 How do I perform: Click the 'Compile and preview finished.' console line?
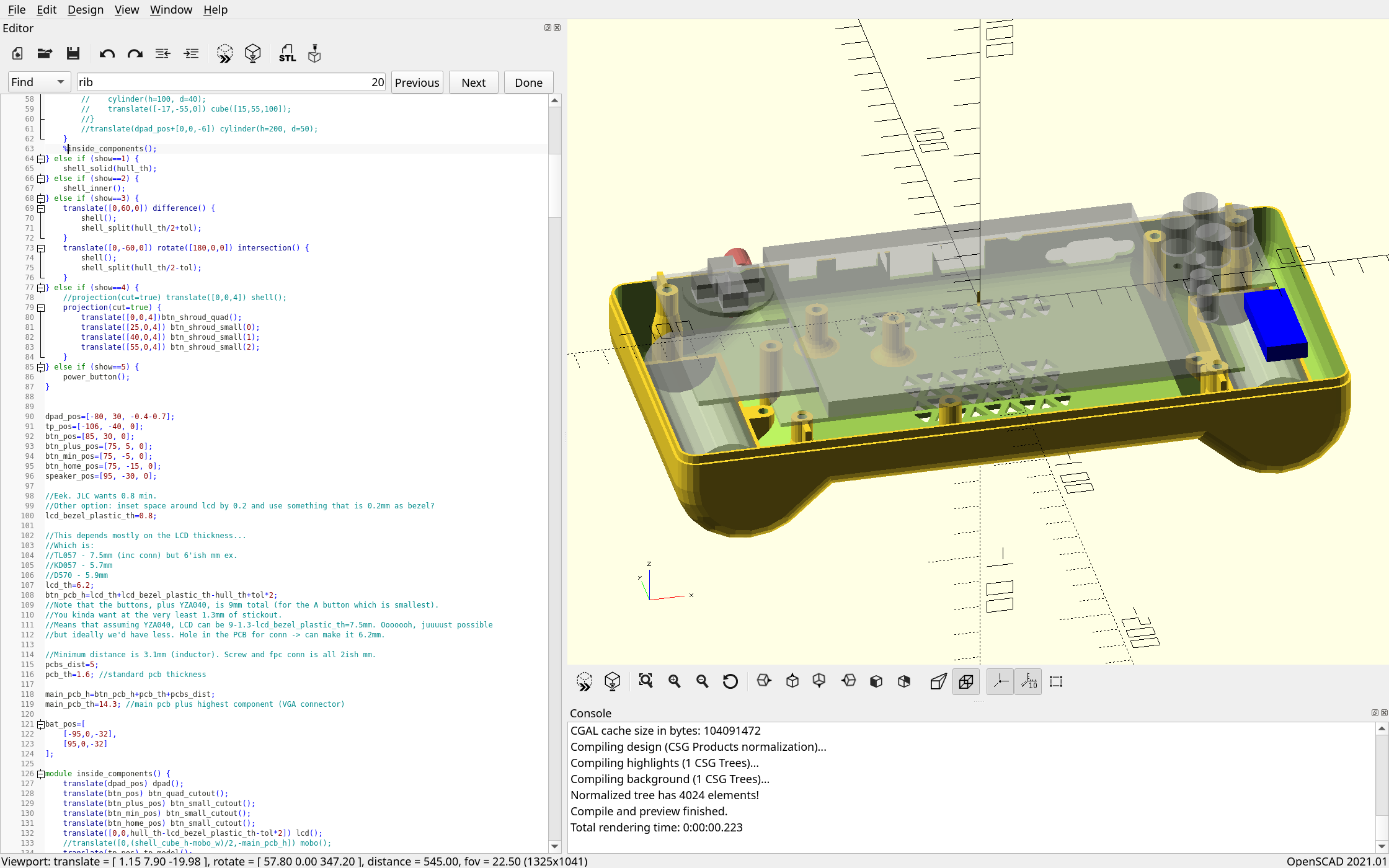tap(649, 811)
